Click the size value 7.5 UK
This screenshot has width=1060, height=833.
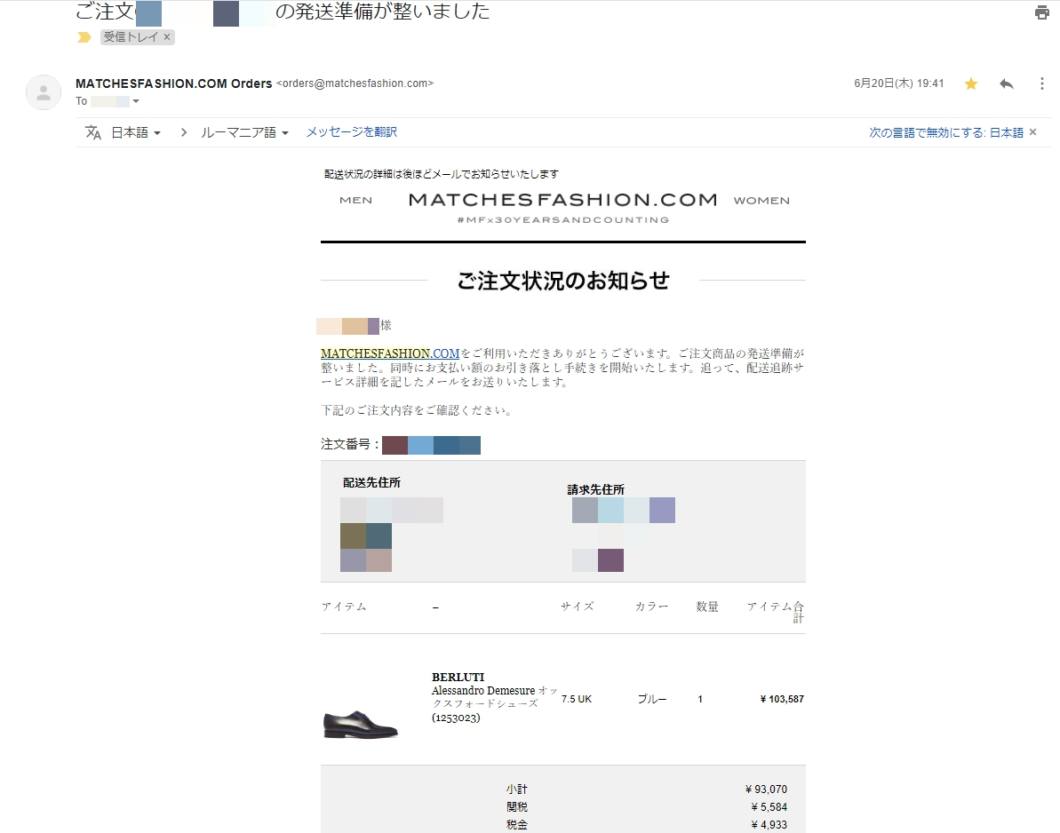[576, 699]
